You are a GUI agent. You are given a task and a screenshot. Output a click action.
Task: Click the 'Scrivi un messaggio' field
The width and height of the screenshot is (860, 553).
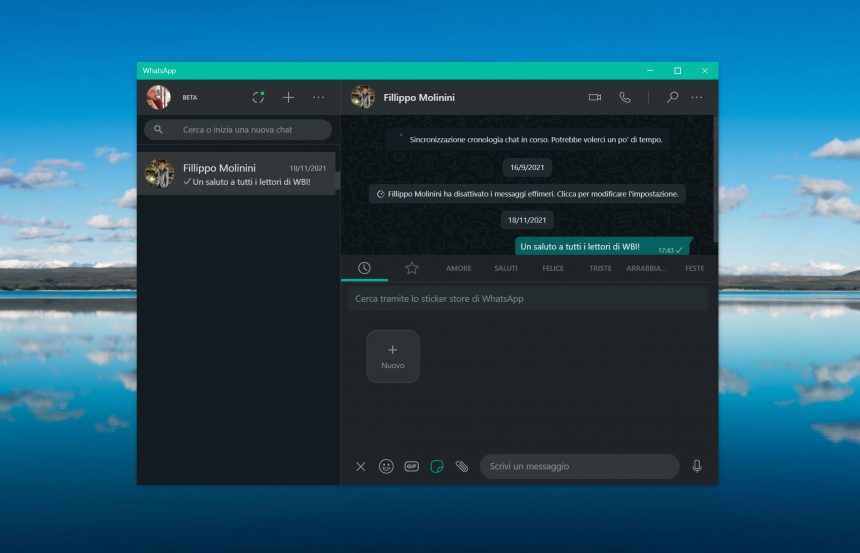pos(580,466)
